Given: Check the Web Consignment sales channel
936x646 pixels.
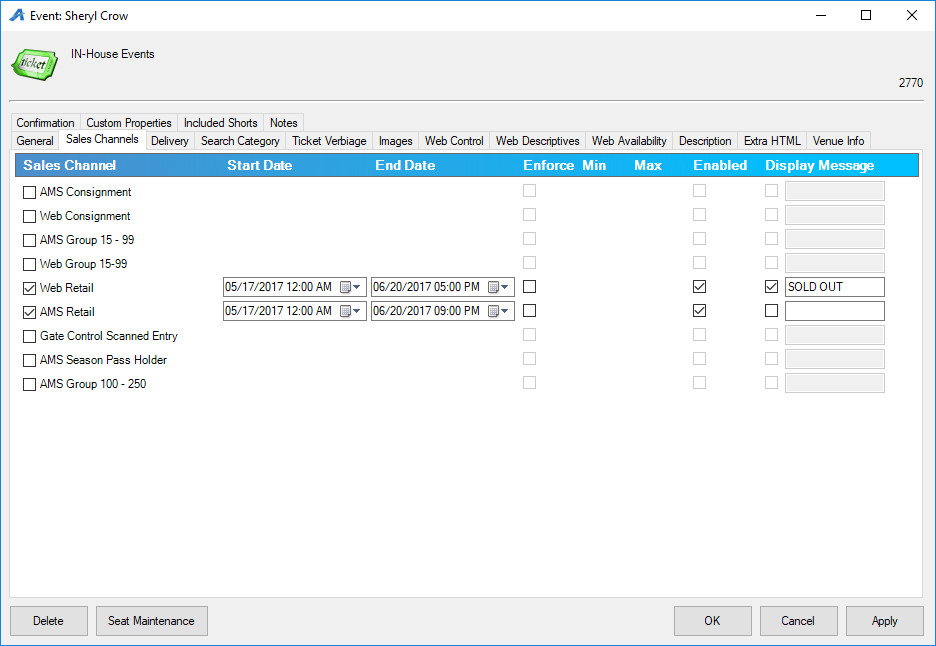Looking at the screenshot, I should pyautogui.click(x=29, y=216).
